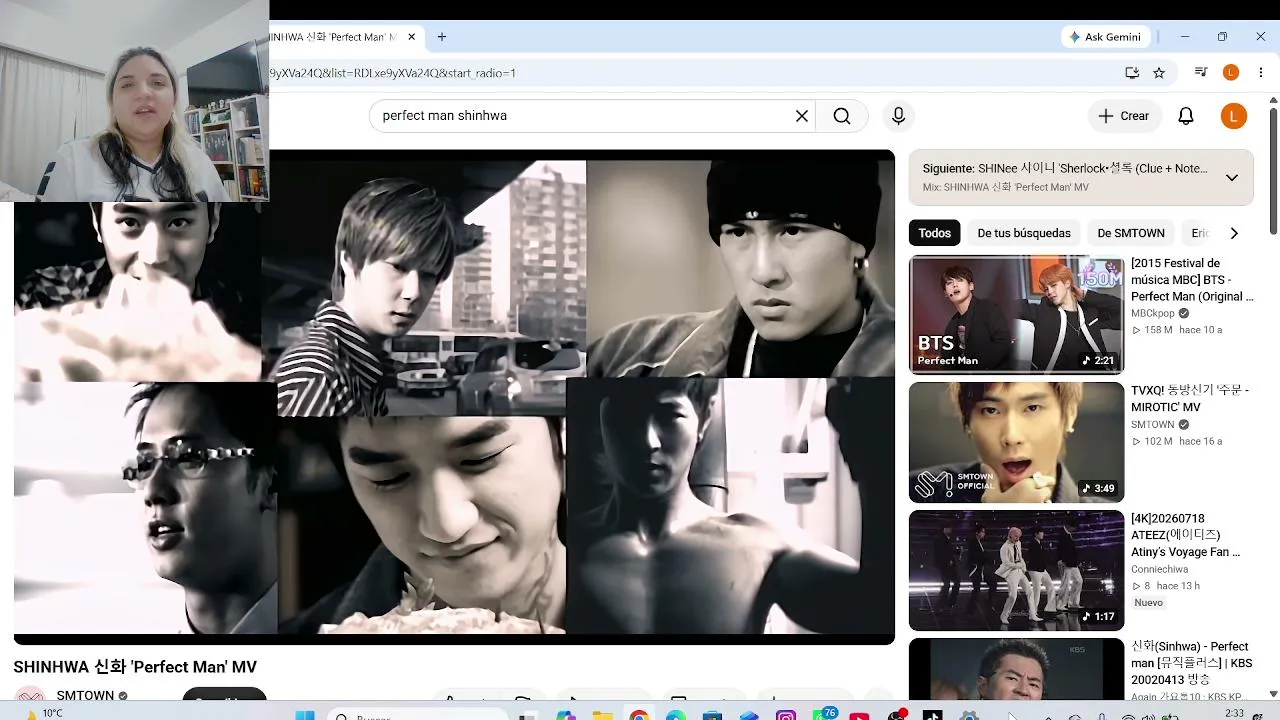This screenshot has height=720, width=1280.
Task: Open the KBS Sinhwa Perfect man thumbnail
Action: coord(1016,669)
